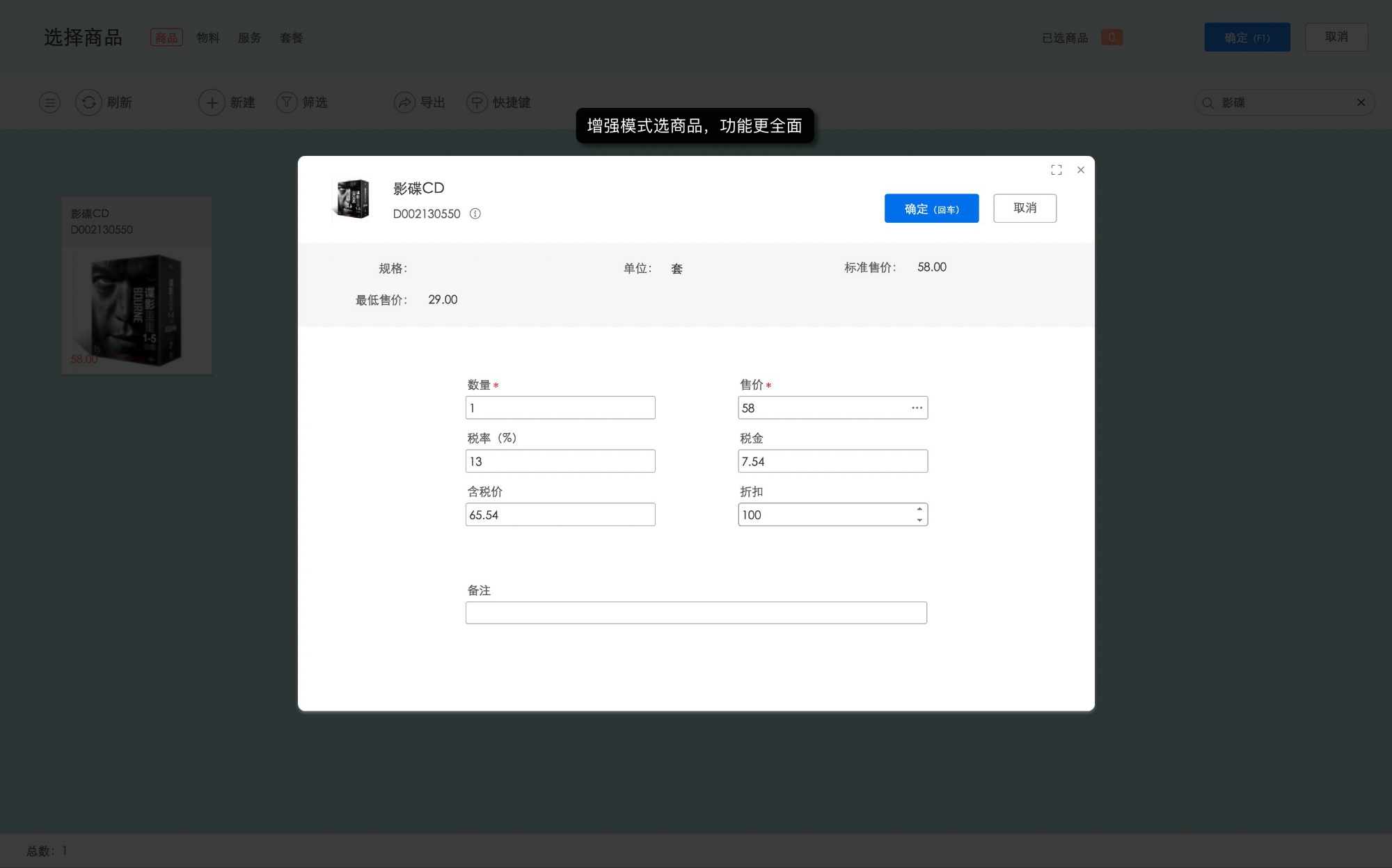
Task: Click inside the 备注 remarks field
Action: 696,613
